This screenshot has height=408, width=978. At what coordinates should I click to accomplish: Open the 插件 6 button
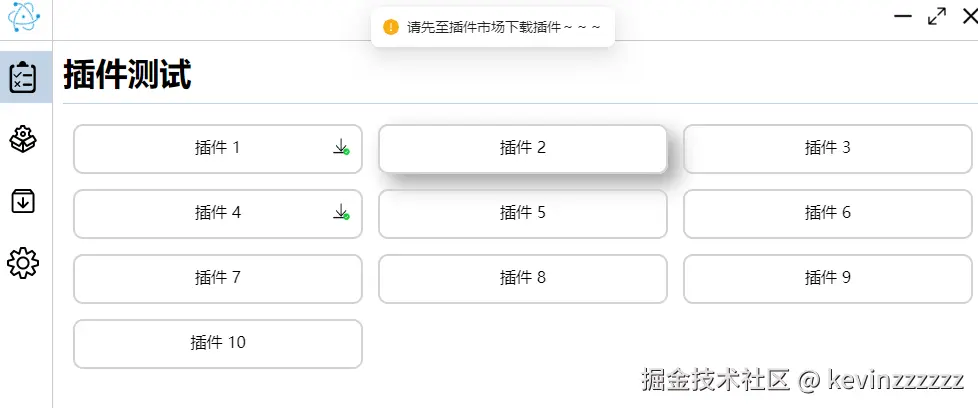coord(827,213)
